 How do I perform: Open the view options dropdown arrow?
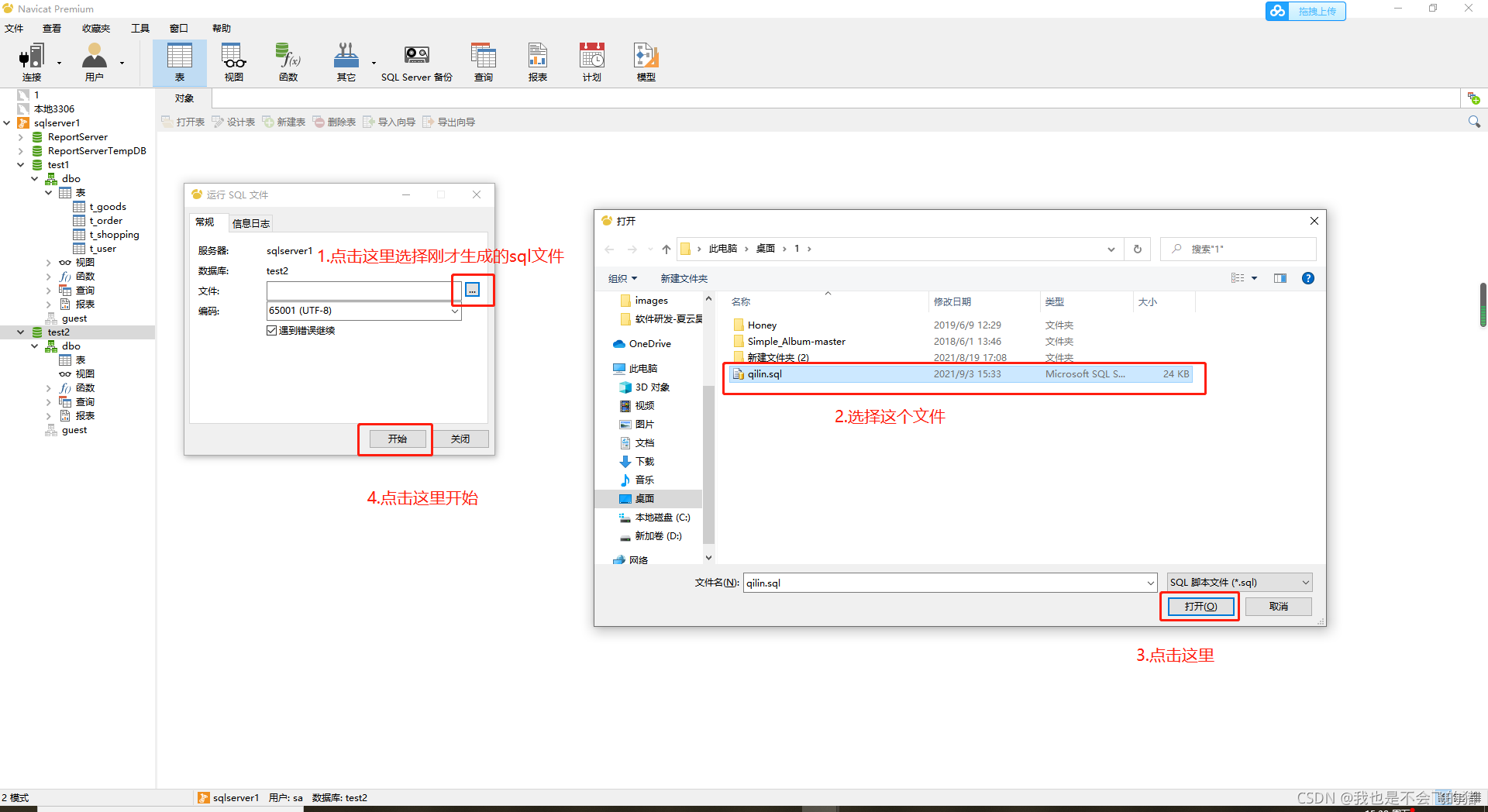[1255, 278]
